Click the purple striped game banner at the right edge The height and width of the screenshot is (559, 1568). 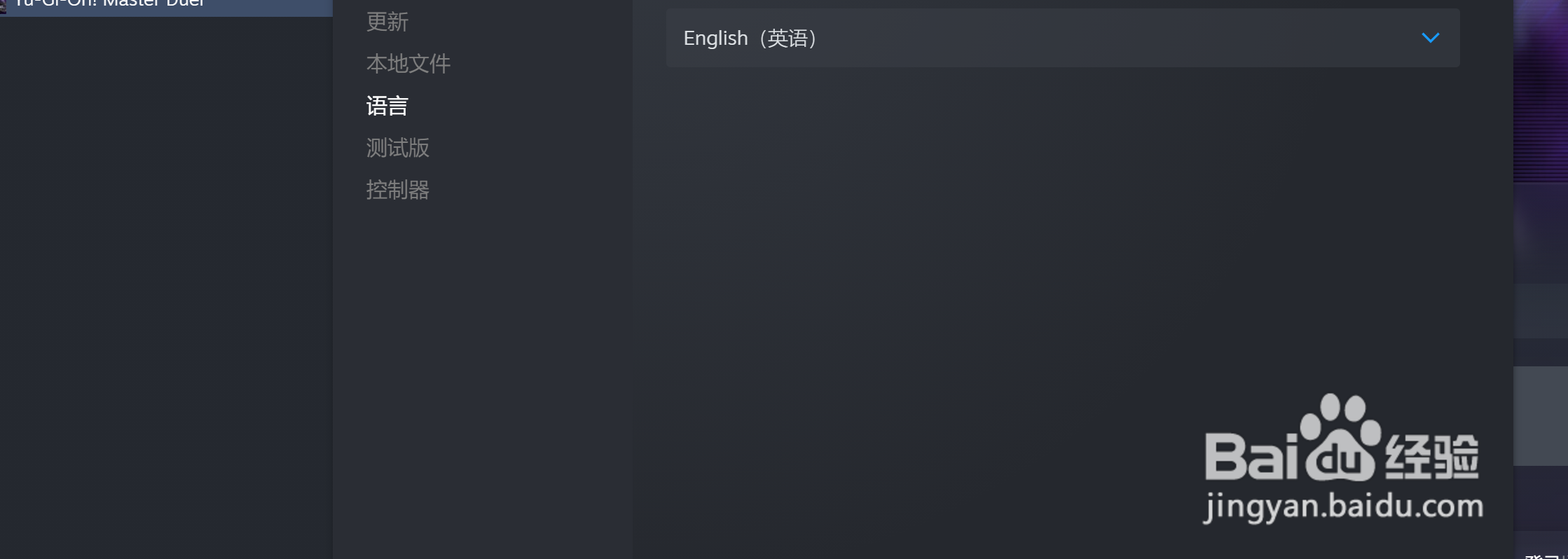[x=1541, y=91]
